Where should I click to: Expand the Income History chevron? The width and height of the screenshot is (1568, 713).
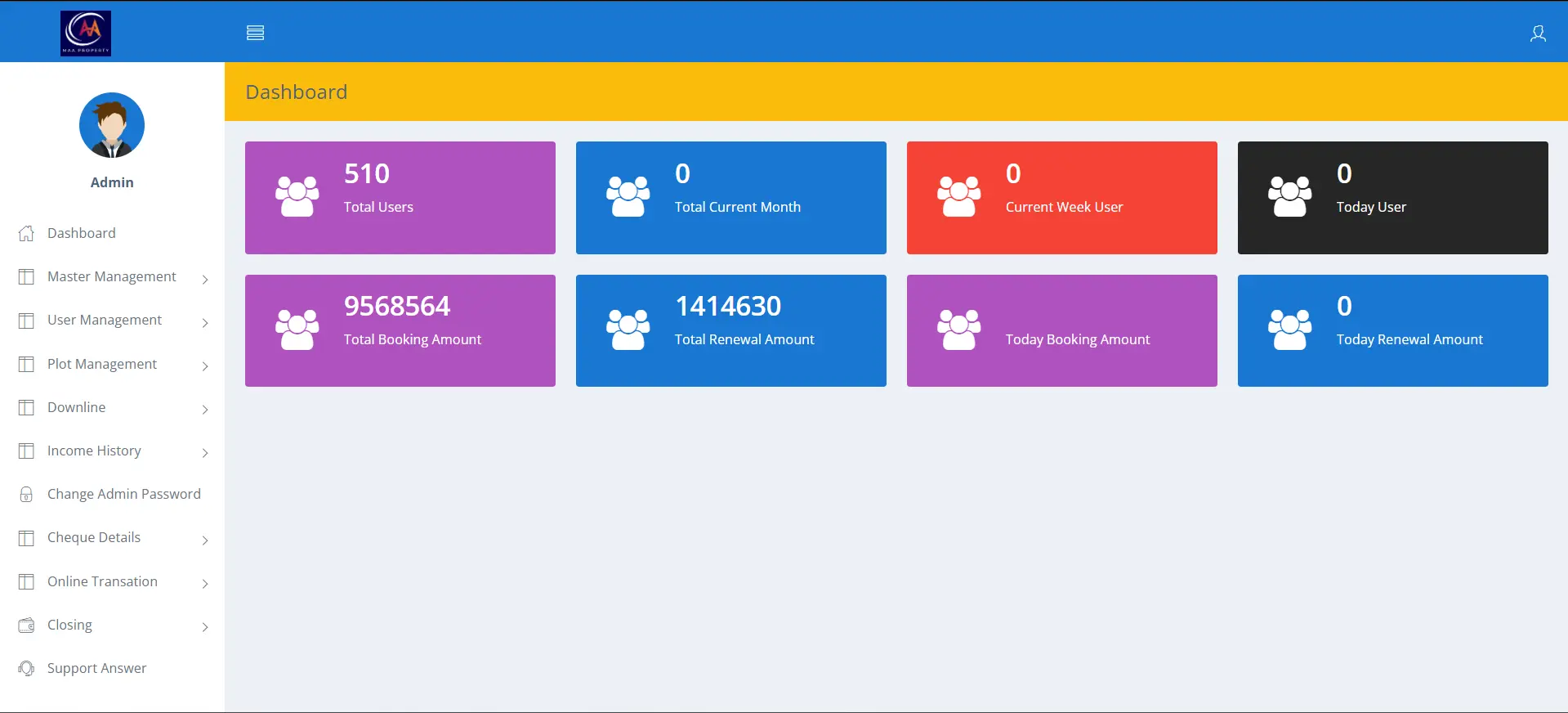[x=205, y=452]
